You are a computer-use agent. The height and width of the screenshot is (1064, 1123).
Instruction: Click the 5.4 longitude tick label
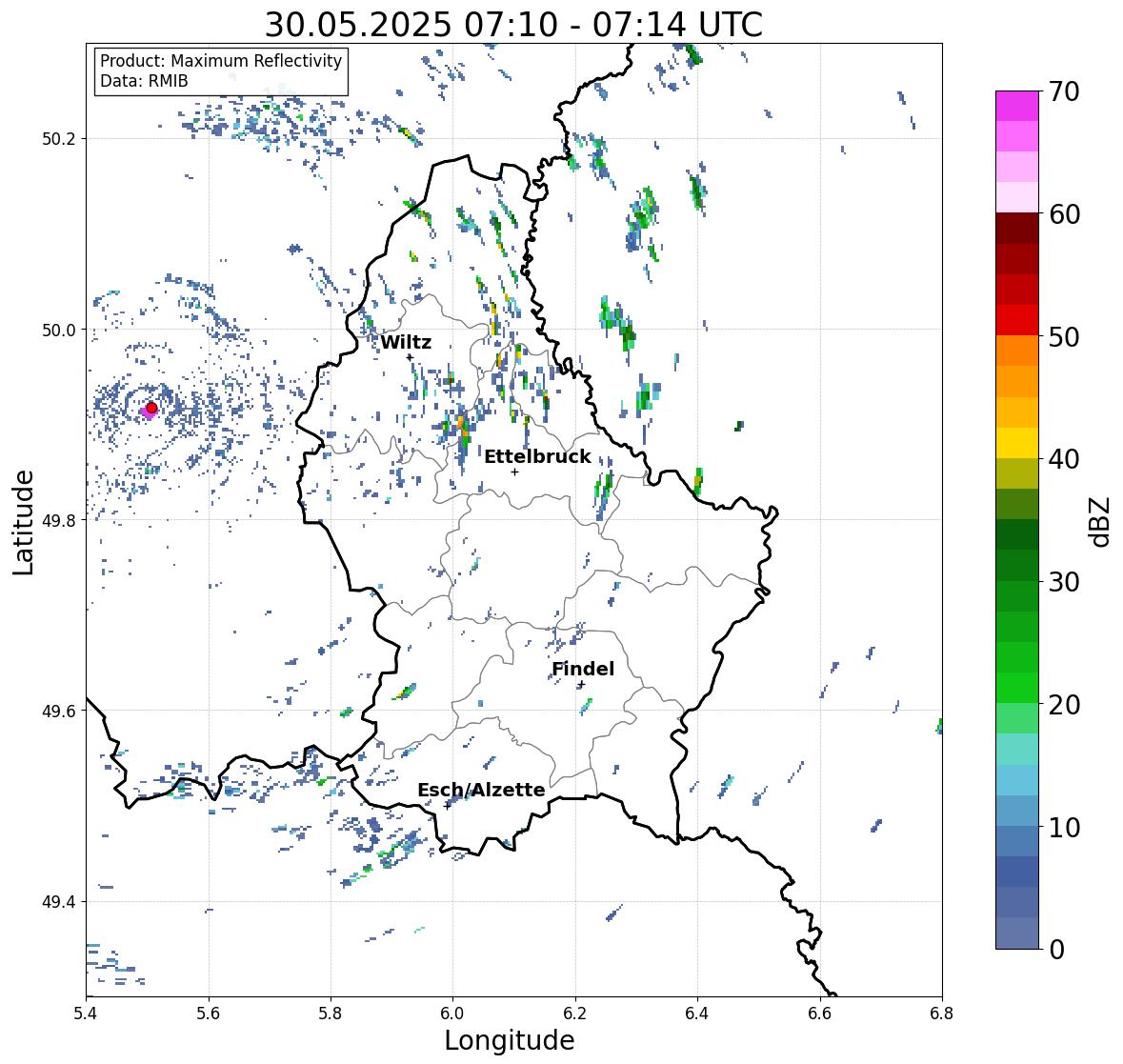click(x=86, y=1013)
